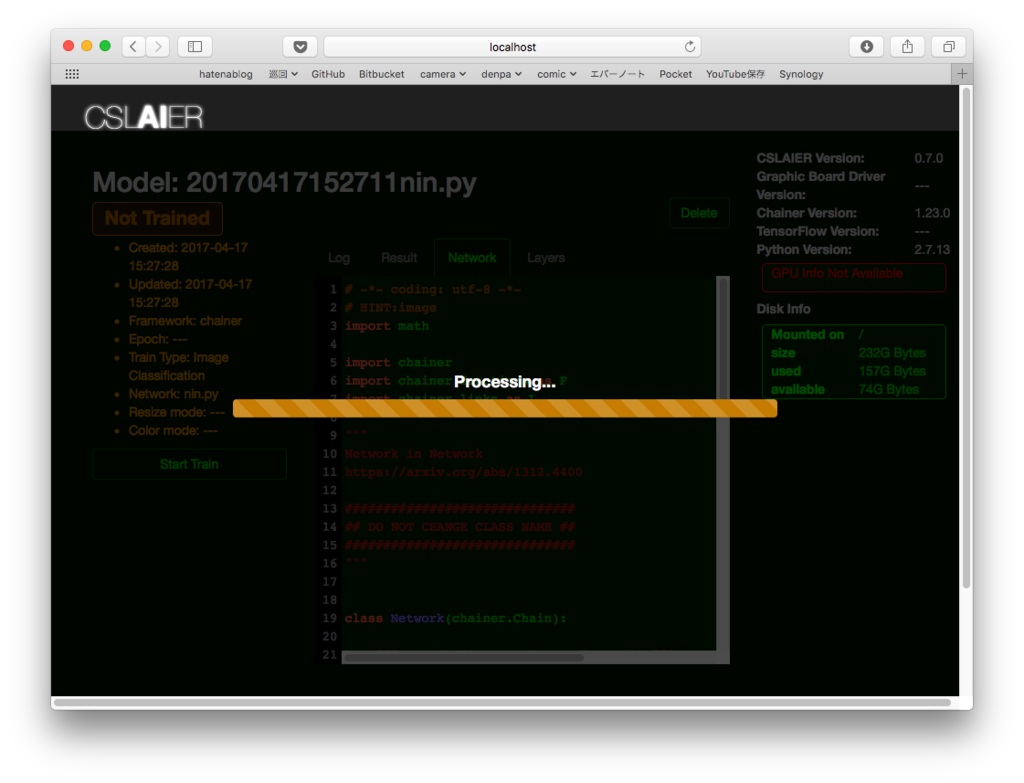
Task: Expand the camera bookmarks folder
Action: 443,74
